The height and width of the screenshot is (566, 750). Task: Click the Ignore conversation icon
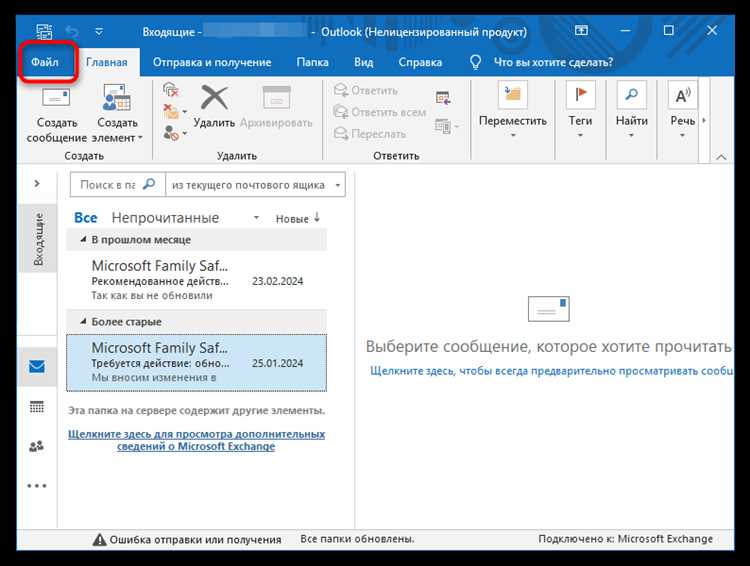coord(171,89)
